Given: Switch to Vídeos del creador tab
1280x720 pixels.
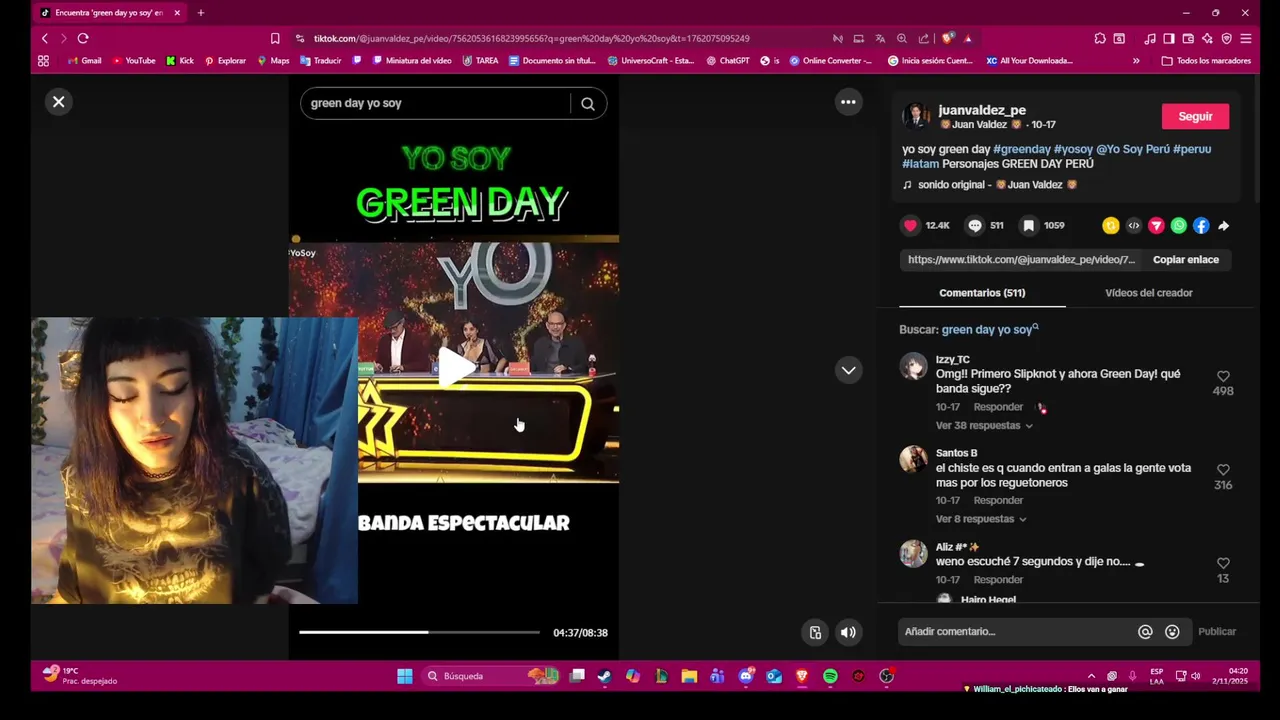Looking at the screenshot, I should tap(1149, 293).
